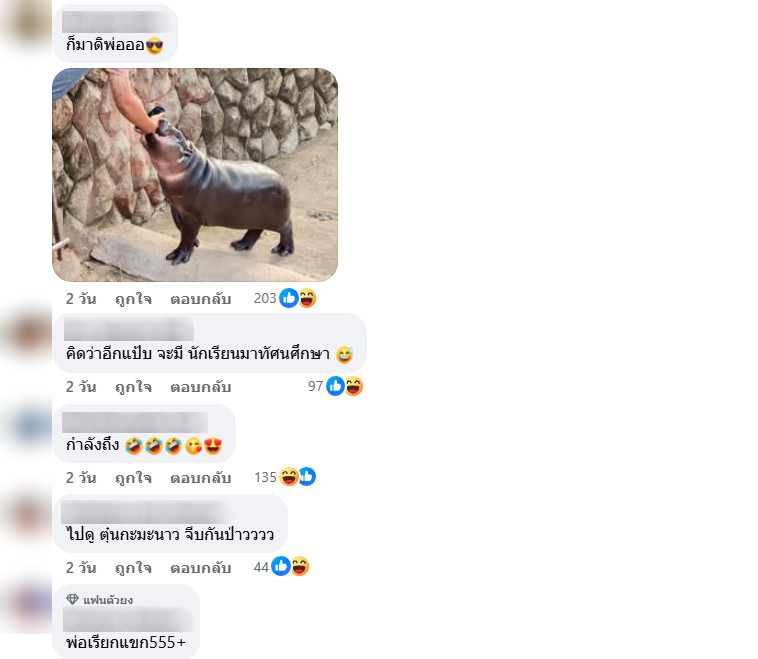Reply to the hippo photo comment via ตอบกลับ
Viewport: 758px width, 659px height.
(201, 299)
